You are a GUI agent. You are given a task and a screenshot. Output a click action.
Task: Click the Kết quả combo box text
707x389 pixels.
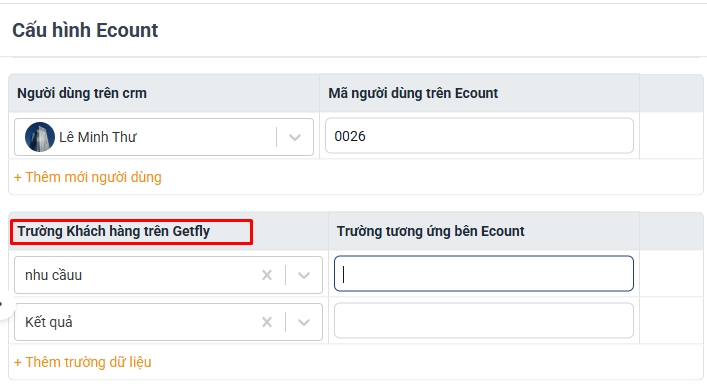click(49, 322)
